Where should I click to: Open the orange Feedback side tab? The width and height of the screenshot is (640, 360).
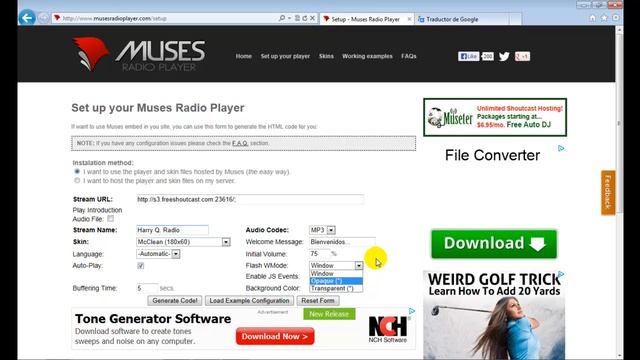pos(608,192)
